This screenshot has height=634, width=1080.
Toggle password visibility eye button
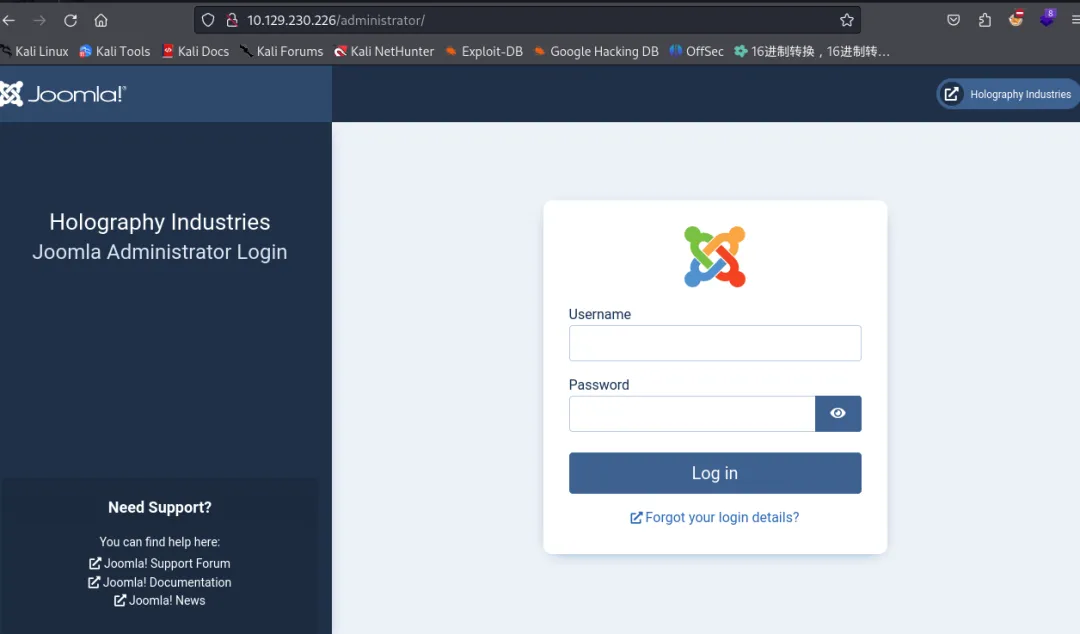coord(838,413)
